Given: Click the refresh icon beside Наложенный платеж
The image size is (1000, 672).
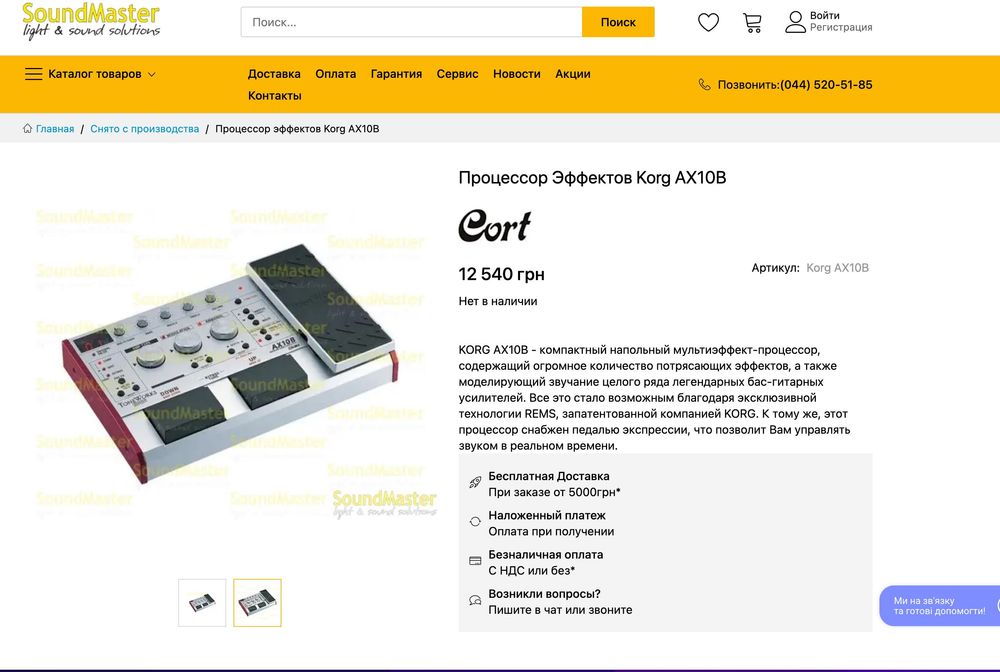Looking at the screenshot, I should (x=475, y=522).
